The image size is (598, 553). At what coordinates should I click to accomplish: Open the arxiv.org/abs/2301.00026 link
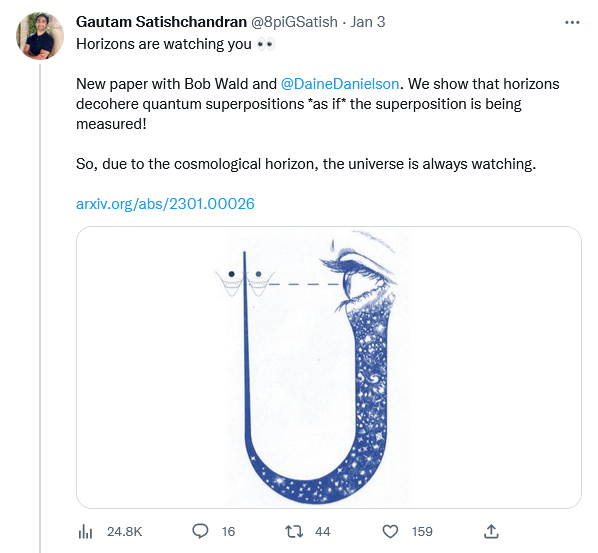point(165,204)
